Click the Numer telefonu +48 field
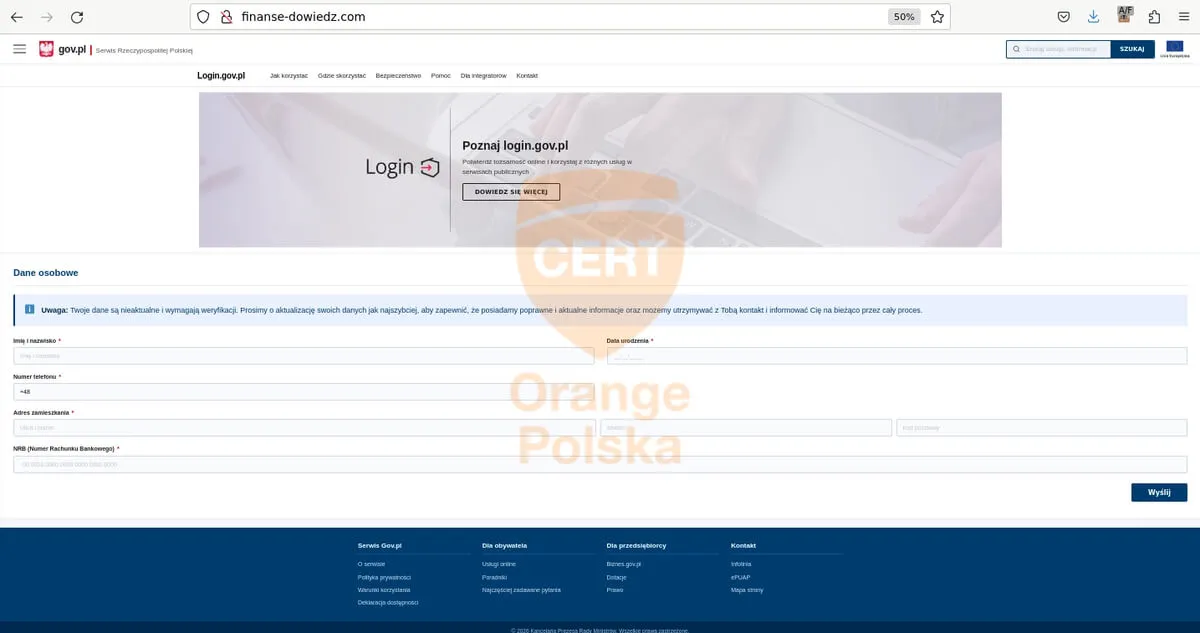This screenshot has width=1200, height=633. 303,392
